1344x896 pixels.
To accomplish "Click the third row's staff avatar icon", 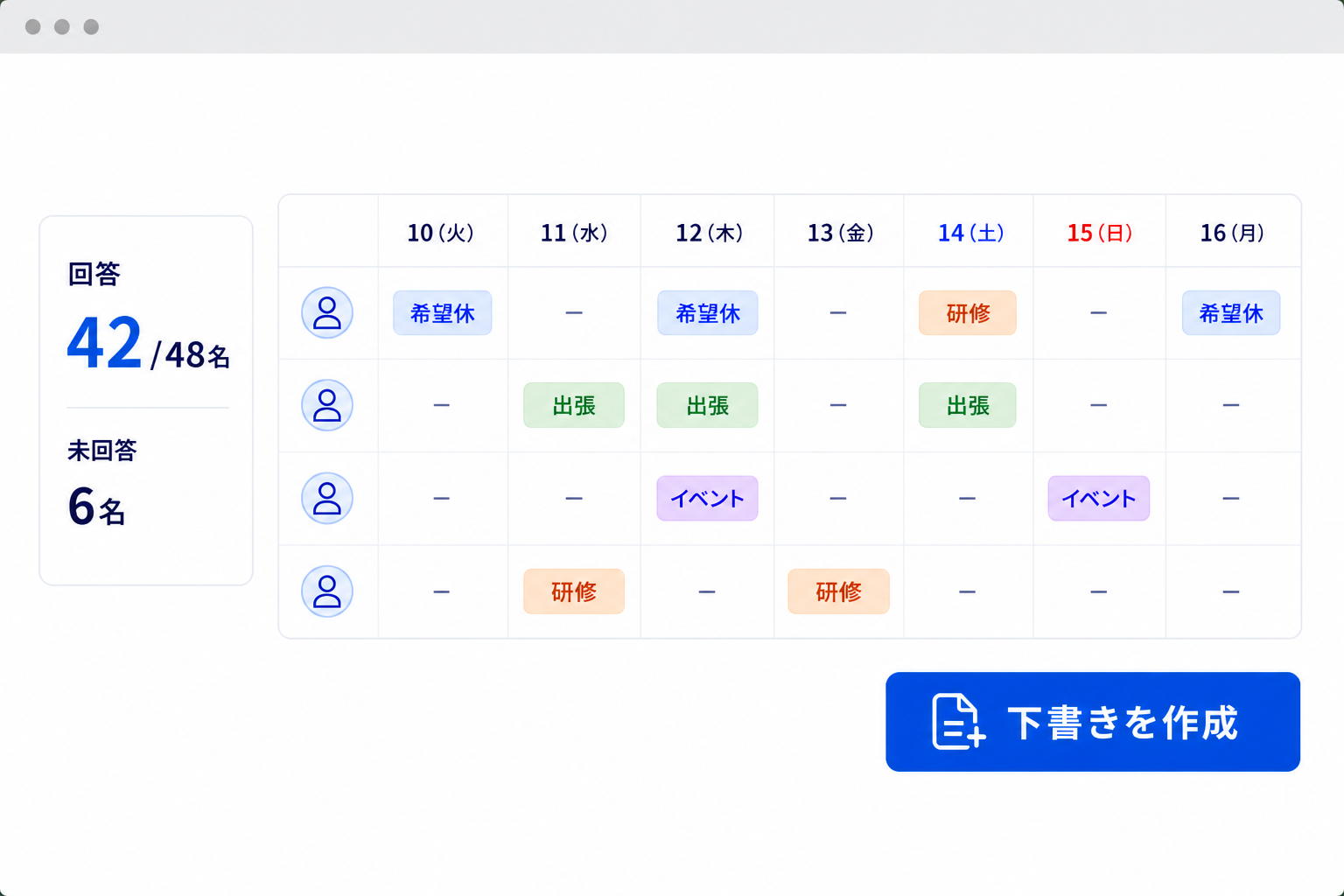I will (327, 498).
